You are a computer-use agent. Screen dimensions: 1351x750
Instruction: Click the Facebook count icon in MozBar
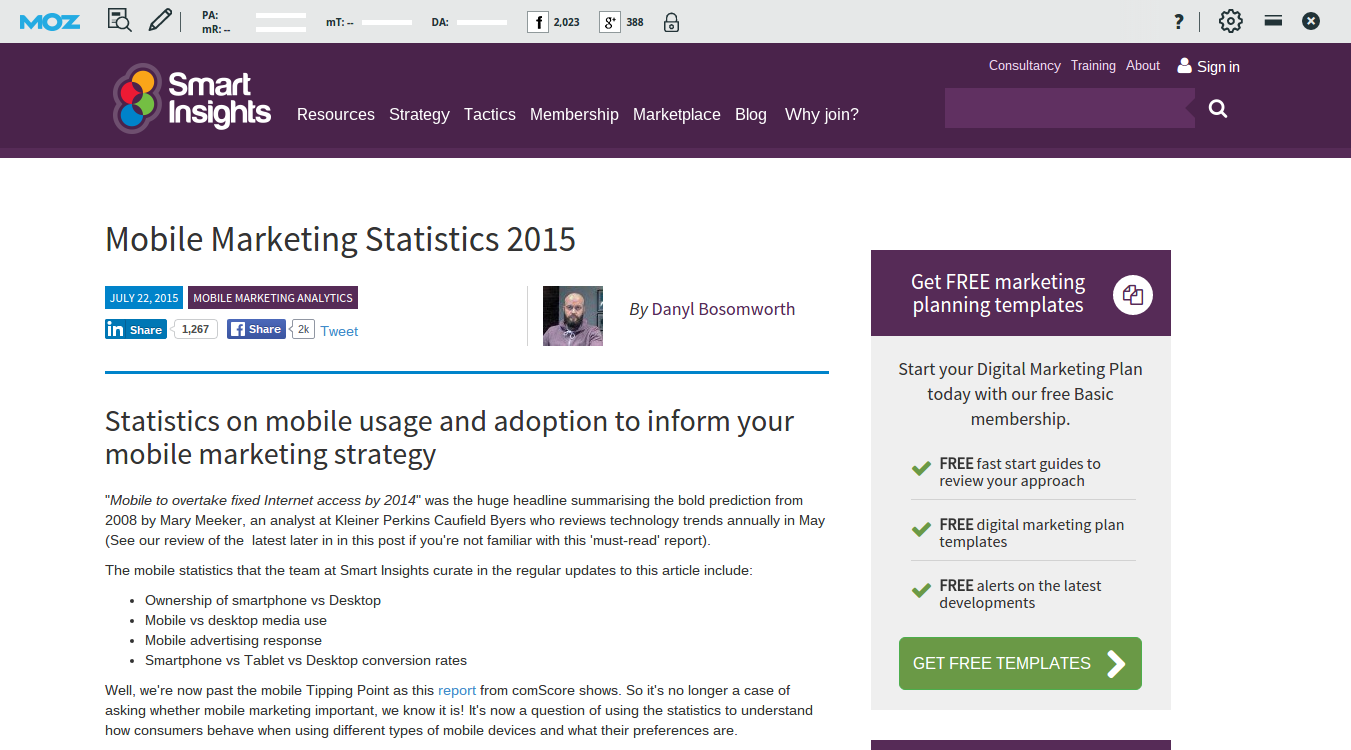[x=538, y=22]
